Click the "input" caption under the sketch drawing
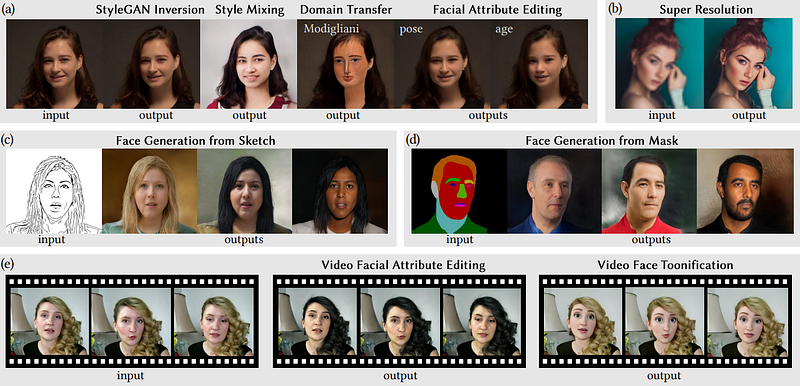 52,239
